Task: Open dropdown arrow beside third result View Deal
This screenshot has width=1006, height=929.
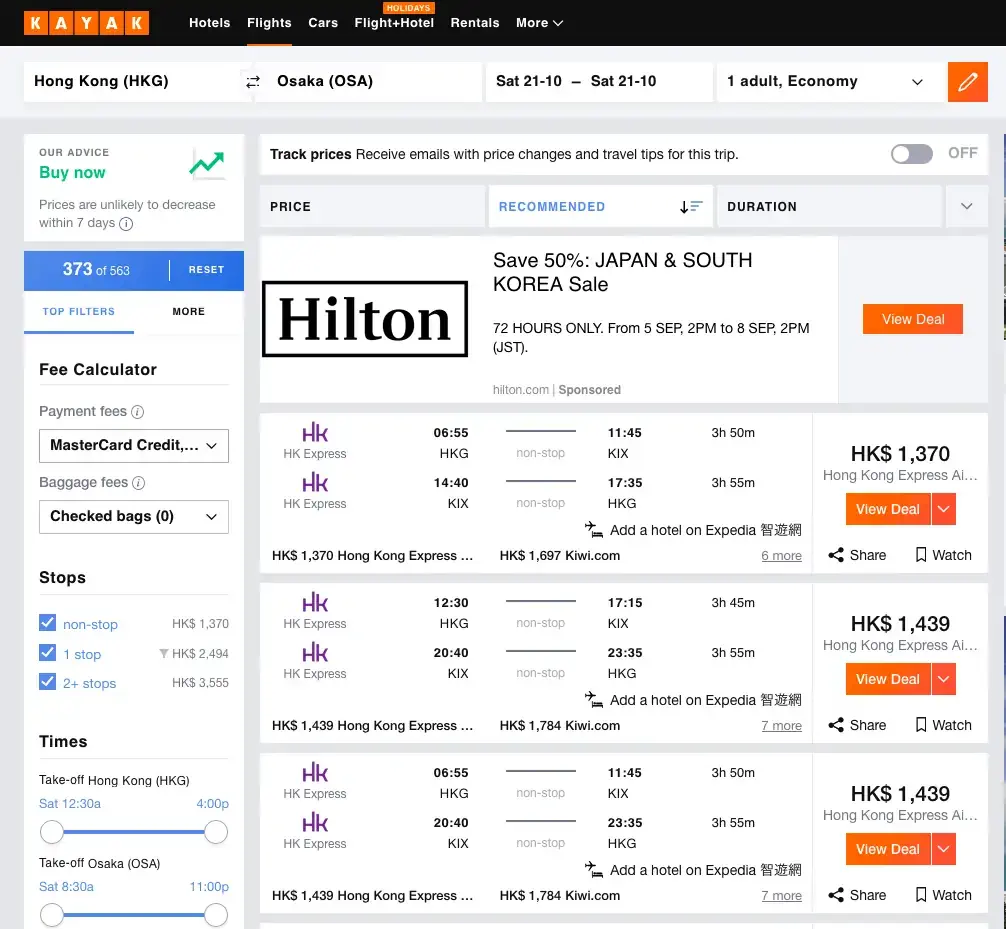Action: pyautogui.click(x=944, y=849)
